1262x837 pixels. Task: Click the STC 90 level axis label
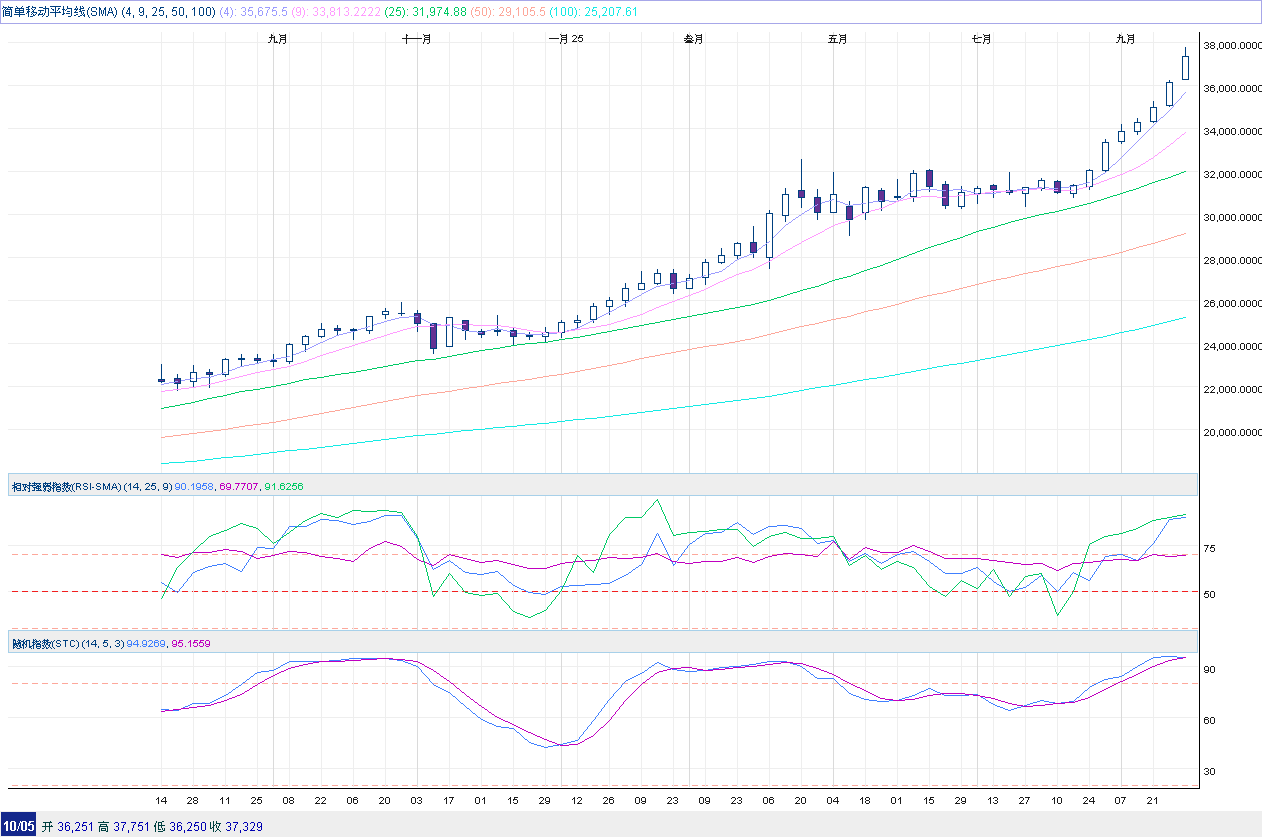1209,669
